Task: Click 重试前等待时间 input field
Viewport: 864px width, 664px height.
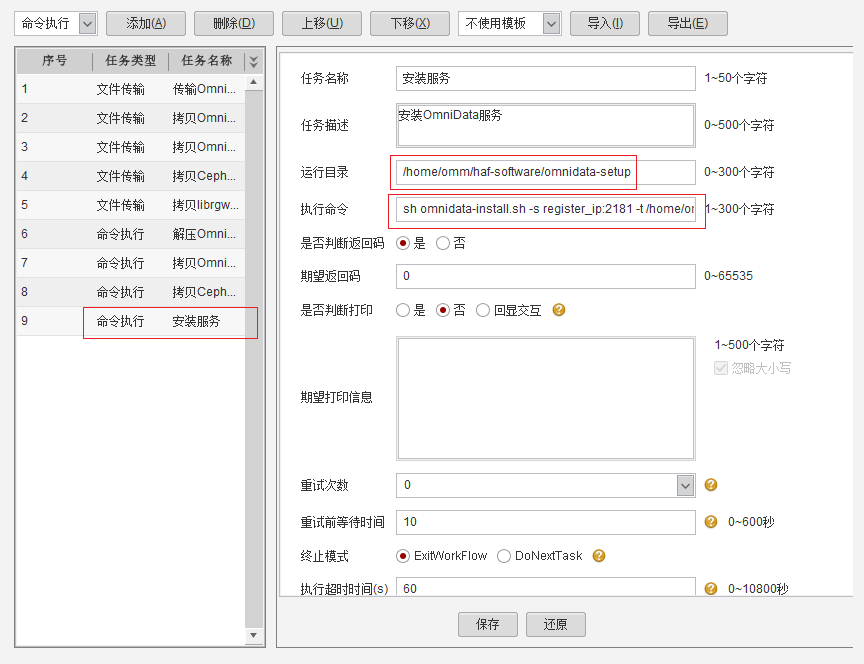Action: (x=546, y=522)
